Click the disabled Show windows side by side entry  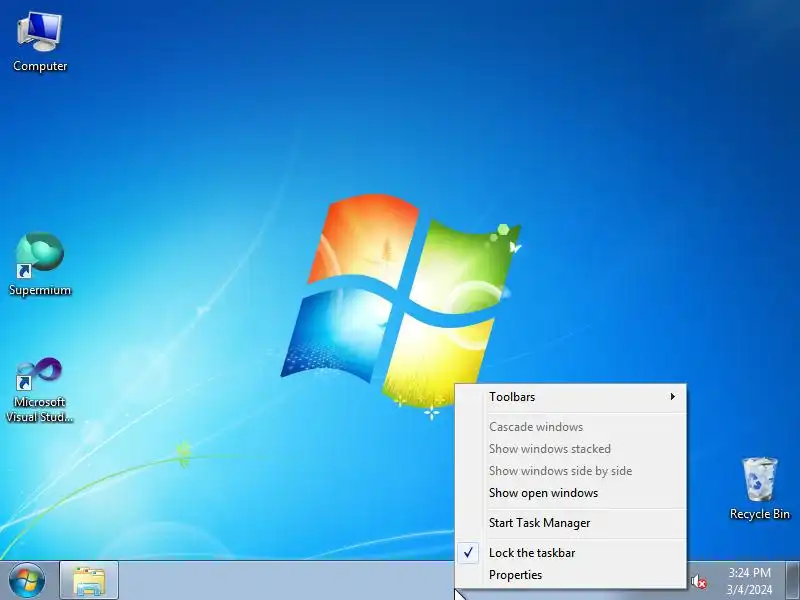point(571,471)
